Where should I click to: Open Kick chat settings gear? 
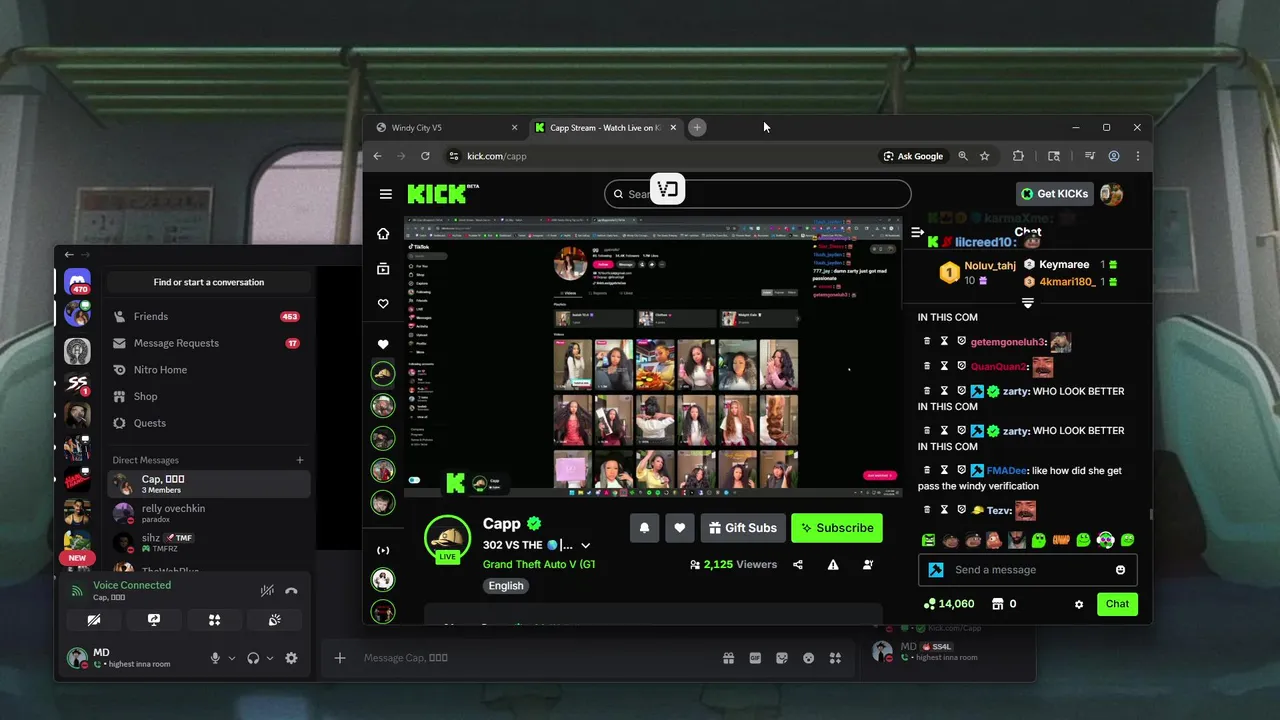click(1079, 604)
